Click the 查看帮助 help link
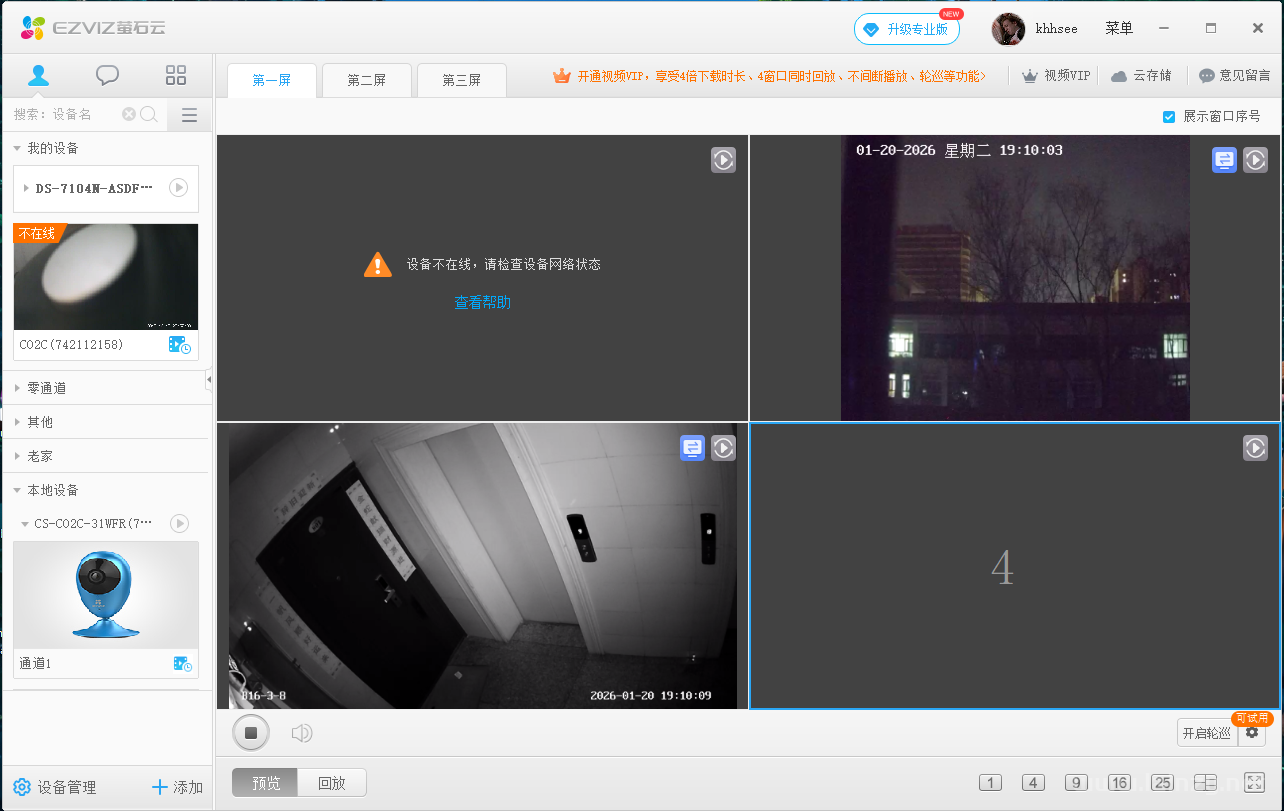This screenshot has width=1284, height=811. coord(482,302)
